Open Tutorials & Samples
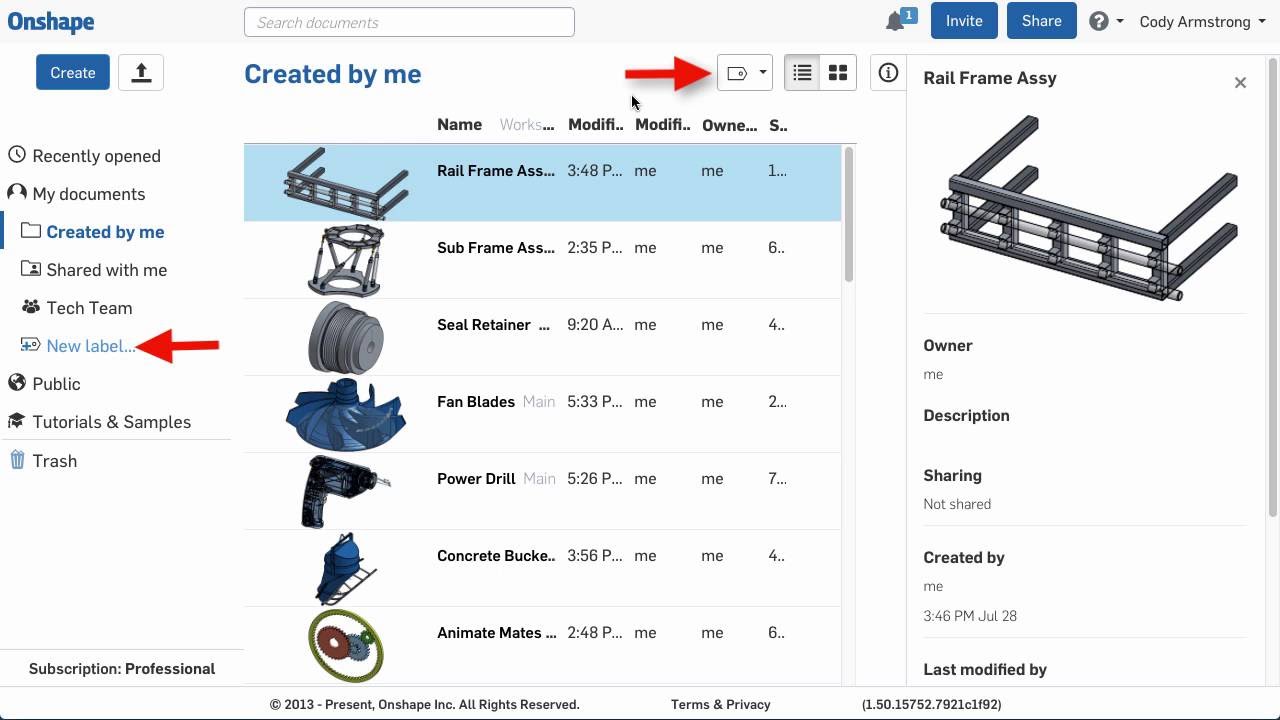 coord(111,422)
